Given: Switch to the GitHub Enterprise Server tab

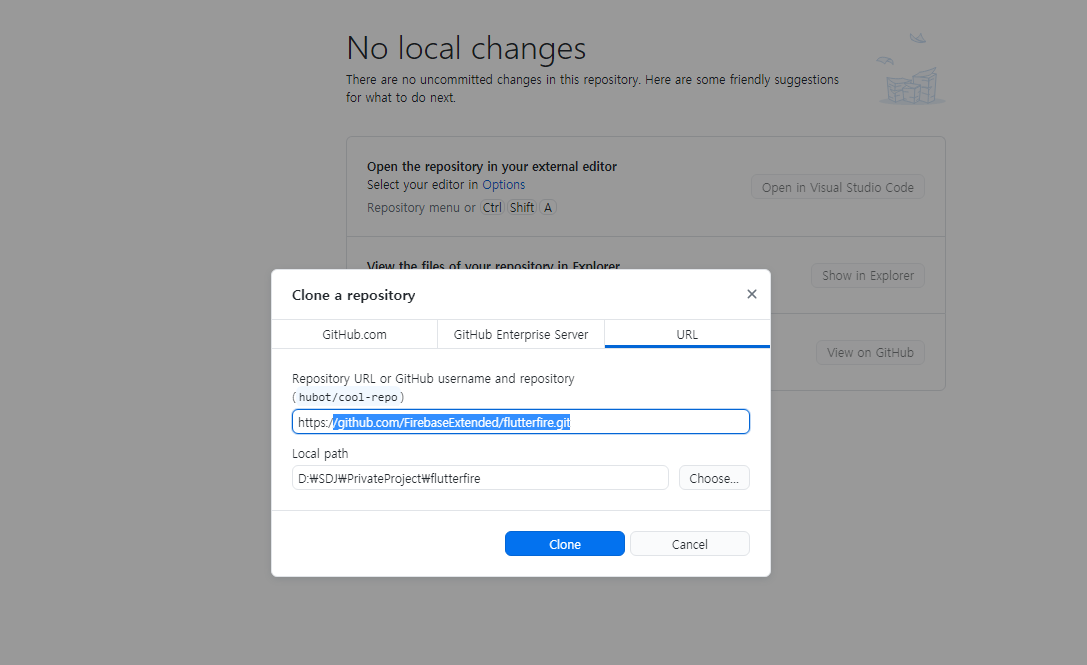Looking at the screenshot, I should coord(521,334).
